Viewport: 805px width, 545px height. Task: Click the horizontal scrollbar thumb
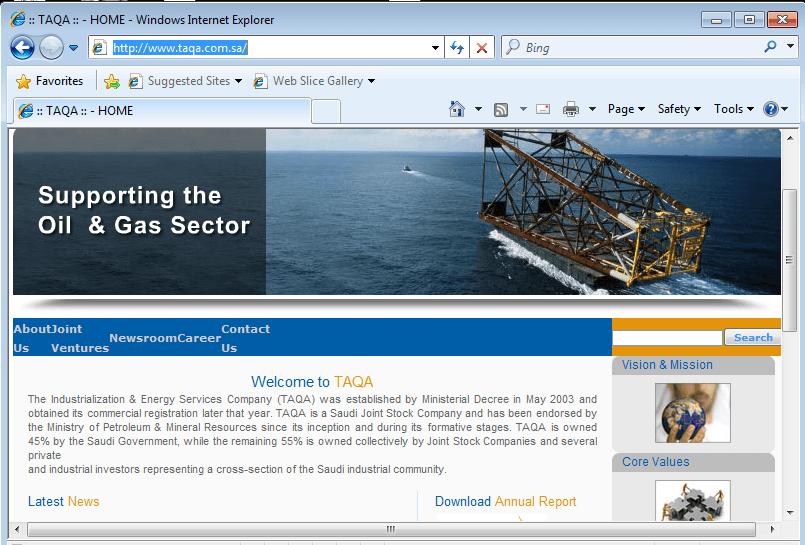point(391,529)
